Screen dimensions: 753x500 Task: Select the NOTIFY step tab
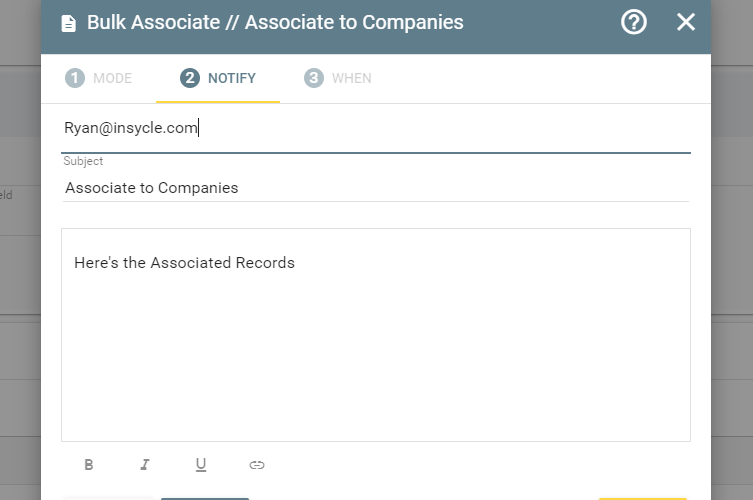(218, 78)
